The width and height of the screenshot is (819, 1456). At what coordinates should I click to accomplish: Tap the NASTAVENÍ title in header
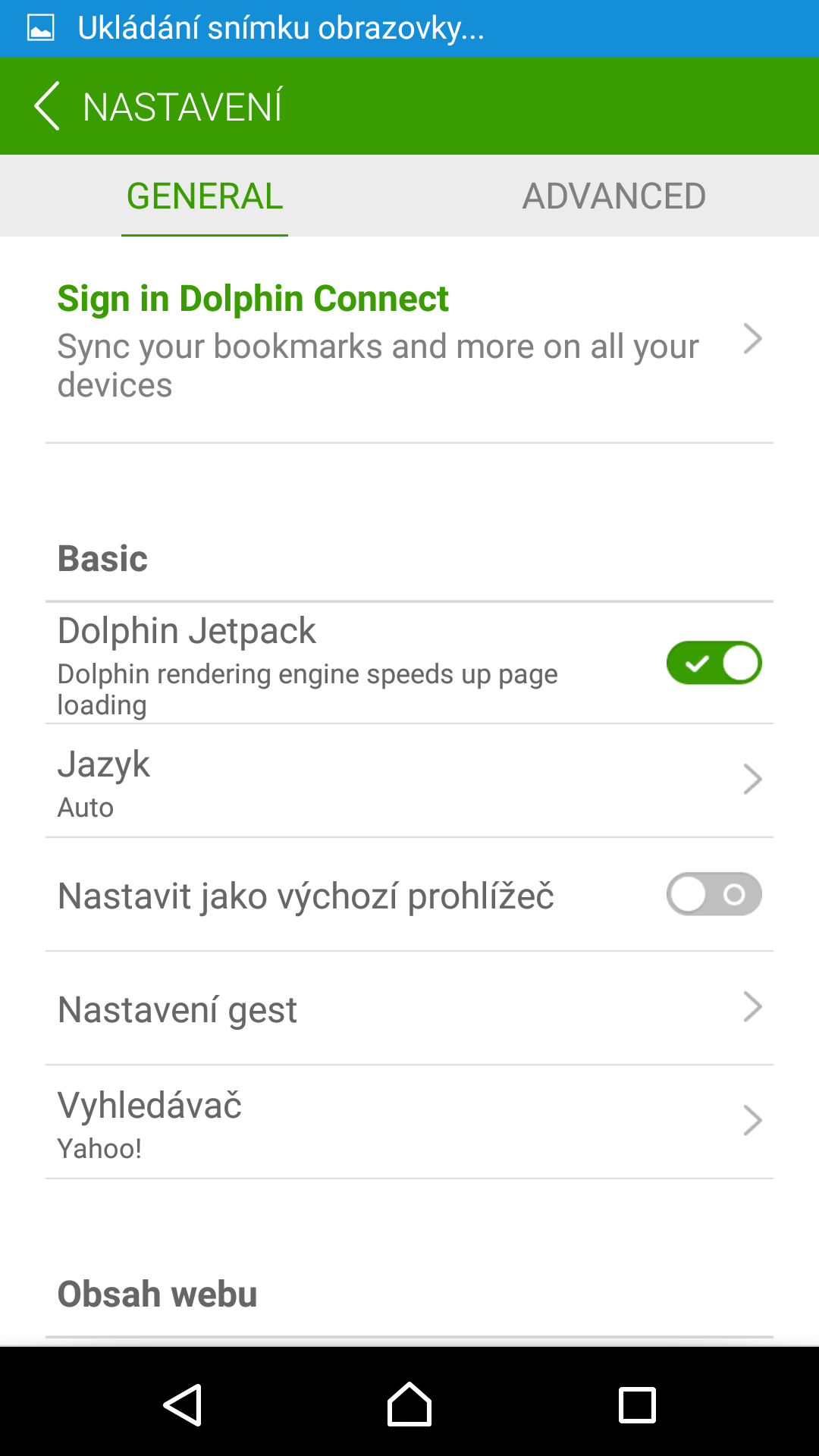183,106
